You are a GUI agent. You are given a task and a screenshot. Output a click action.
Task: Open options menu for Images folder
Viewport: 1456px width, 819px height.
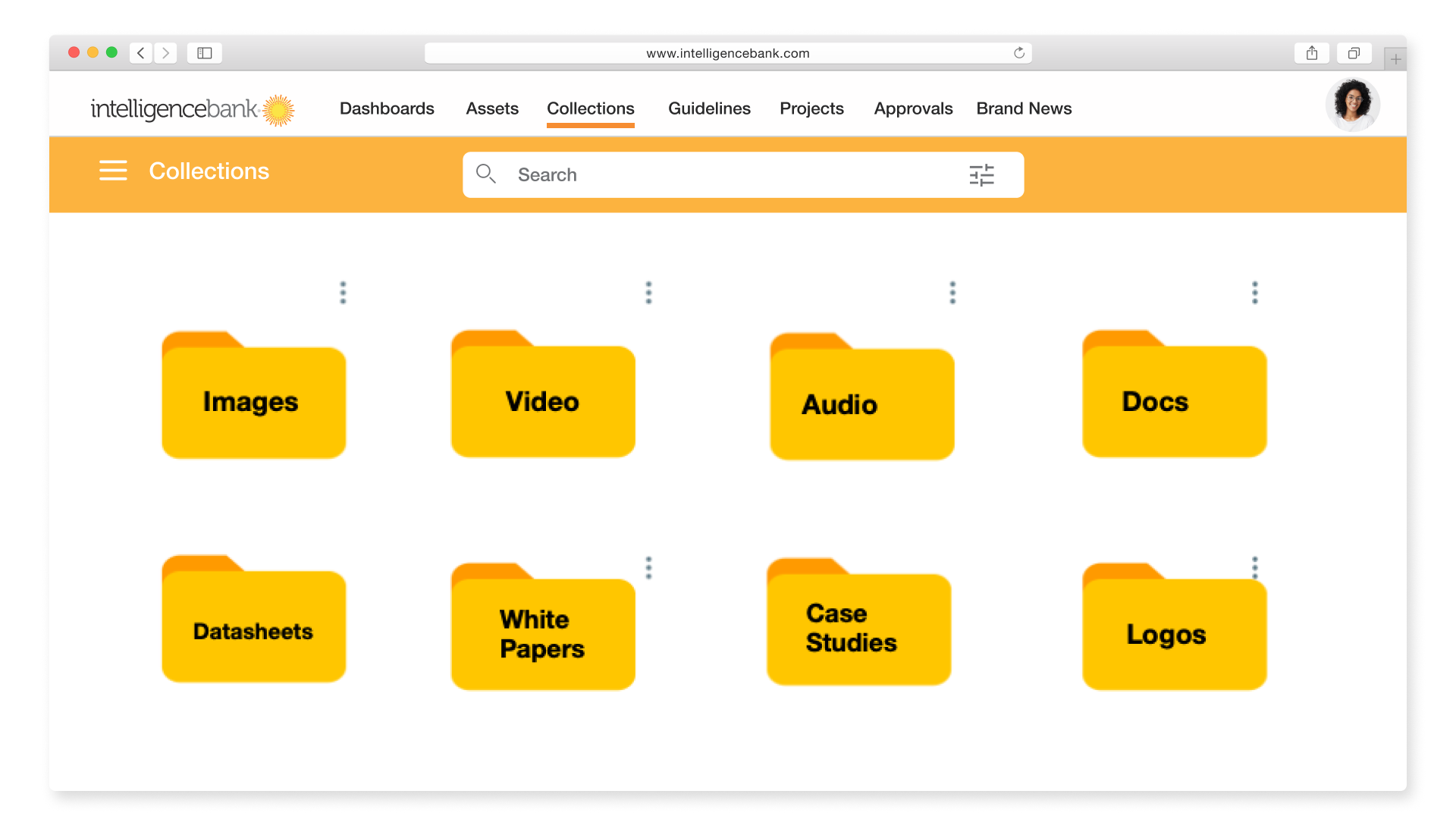click(x=343, y=293)
